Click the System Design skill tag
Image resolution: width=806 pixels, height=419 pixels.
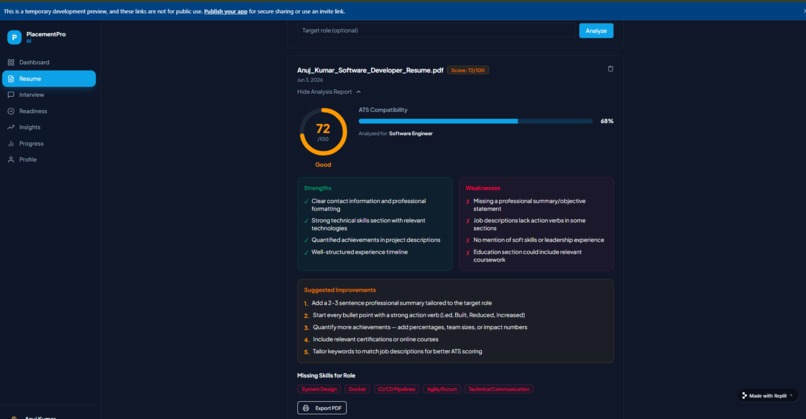click(x=319, y=389)
